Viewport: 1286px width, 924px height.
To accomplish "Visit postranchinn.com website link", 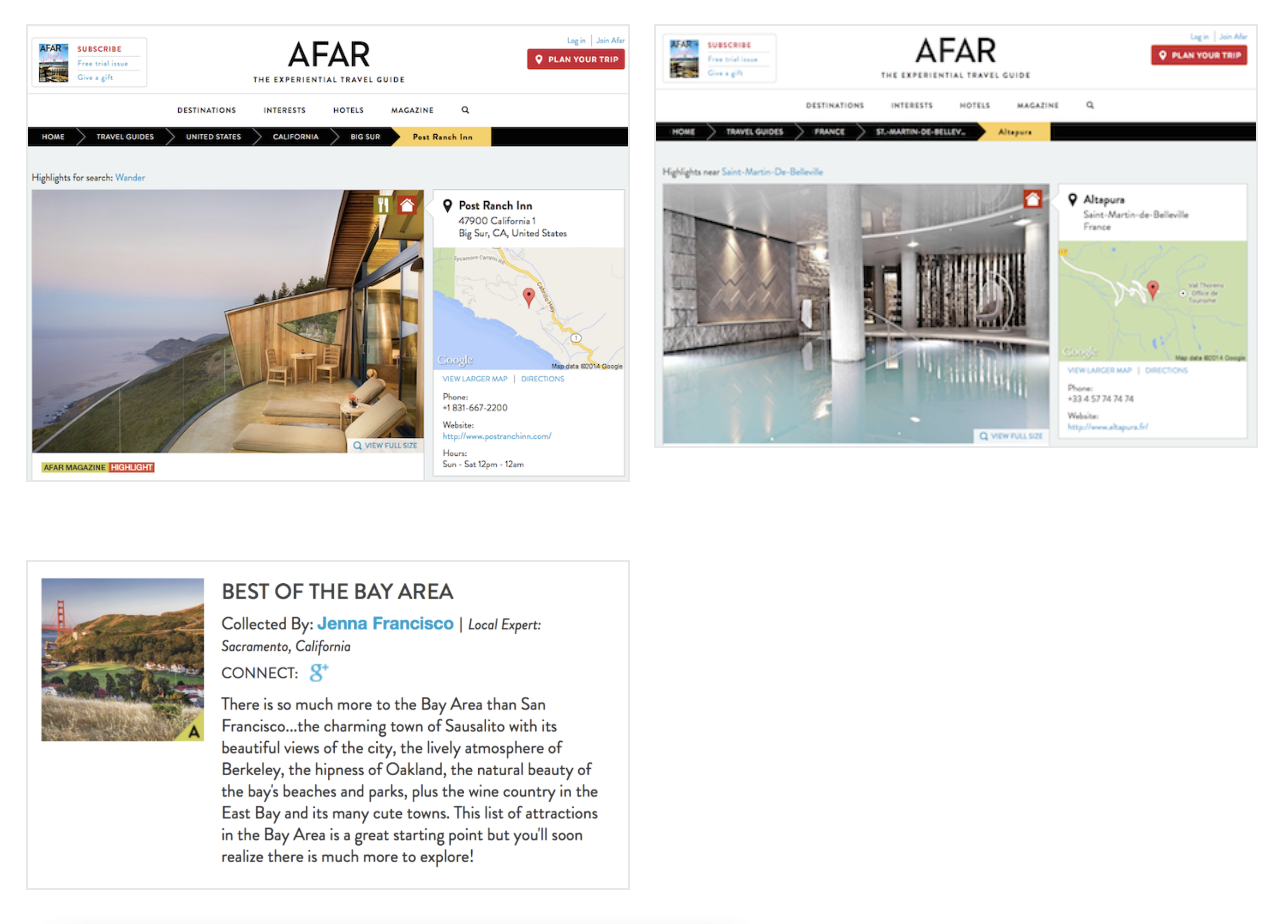I will click(497, 436).
